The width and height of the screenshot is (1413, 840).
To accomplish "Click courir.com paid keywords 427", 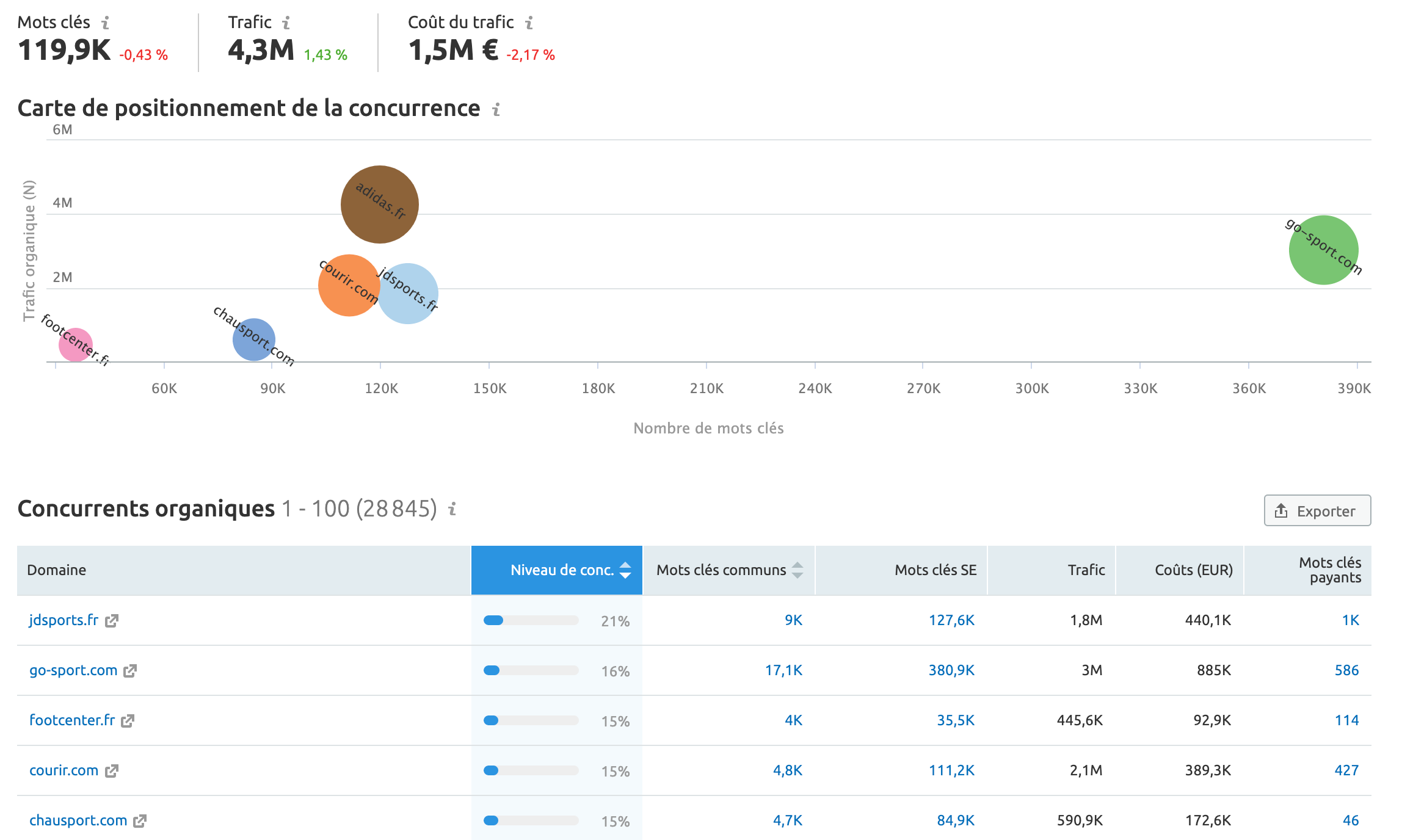I will point(1346,770).
